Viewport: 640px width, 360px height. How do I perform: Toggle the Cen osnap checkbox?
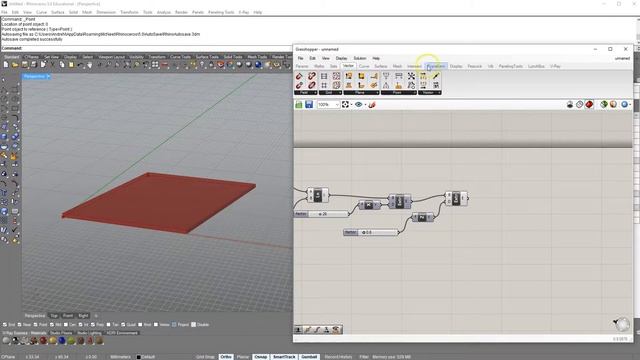pyautogui.click(x=66, y=324)
